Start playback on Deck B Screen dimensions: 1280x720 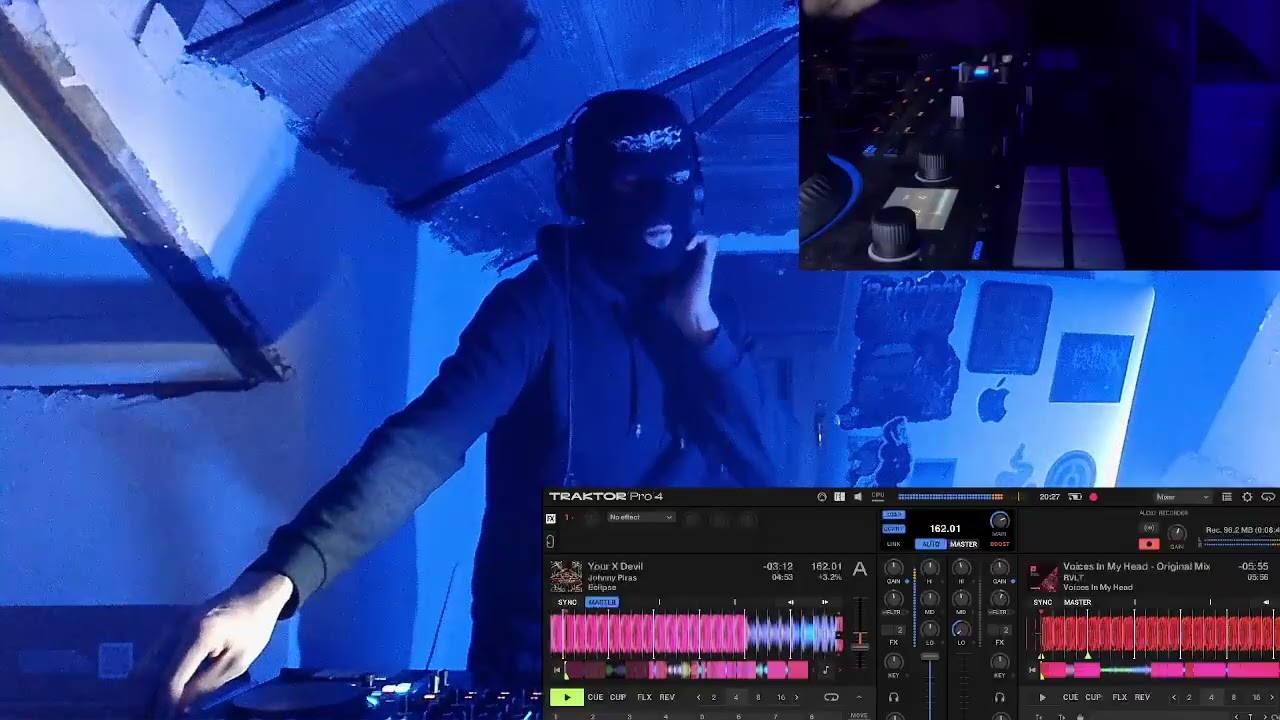coord(1042,698)
